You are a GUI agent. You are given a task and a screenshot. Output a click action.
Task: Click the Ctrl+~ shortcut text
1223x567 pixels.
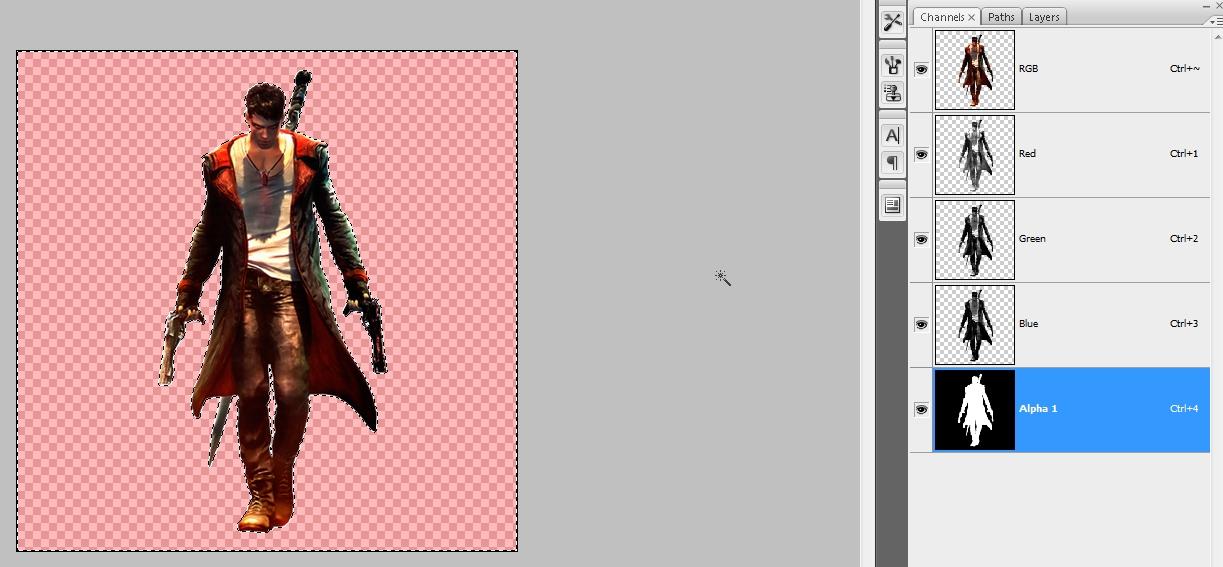pos(1184,69)
